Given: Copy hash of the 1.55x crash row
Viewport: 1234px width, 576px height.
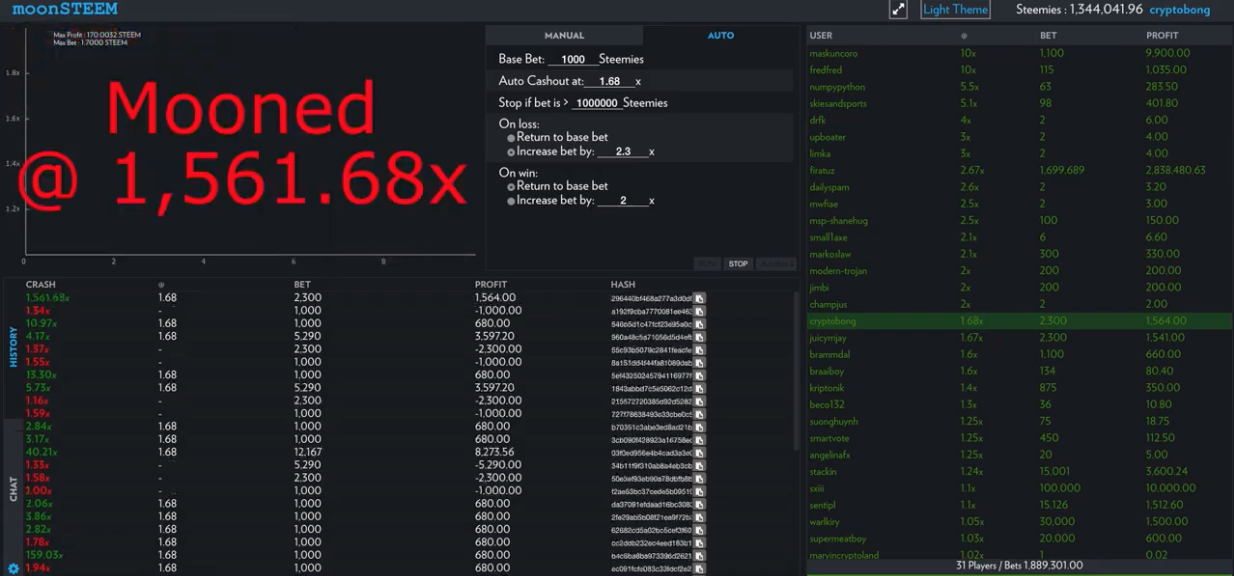Looking at the screenshot, I should pyautogui.click(x=700, y=362).
